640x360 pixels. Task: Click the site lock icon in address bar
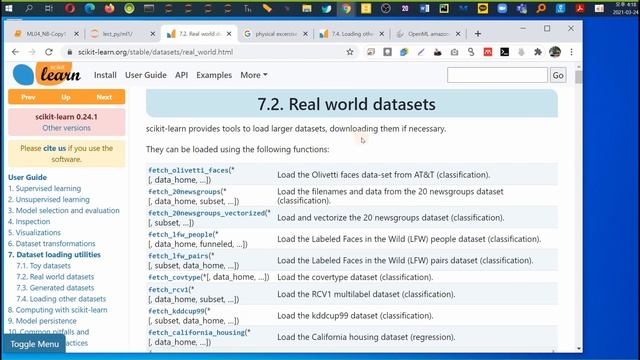pos(69,52)
